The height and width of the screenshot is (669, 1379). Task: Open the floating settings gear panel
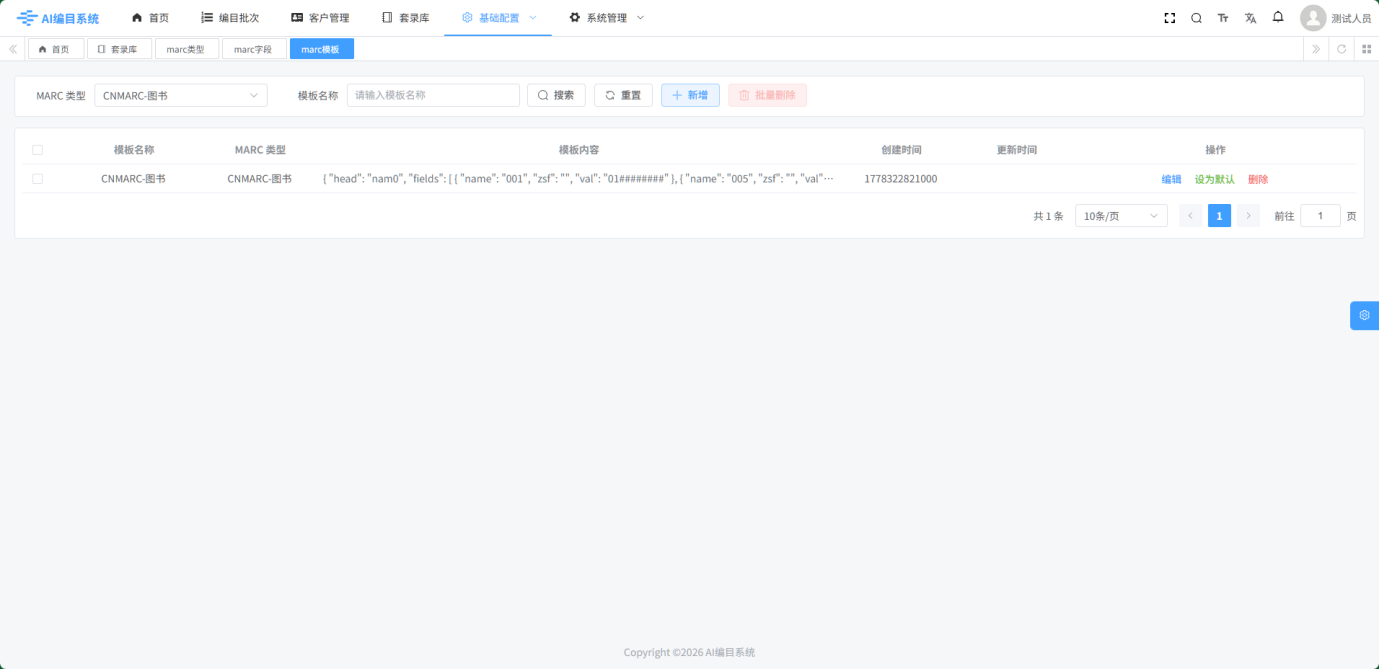coord(1364,315)
